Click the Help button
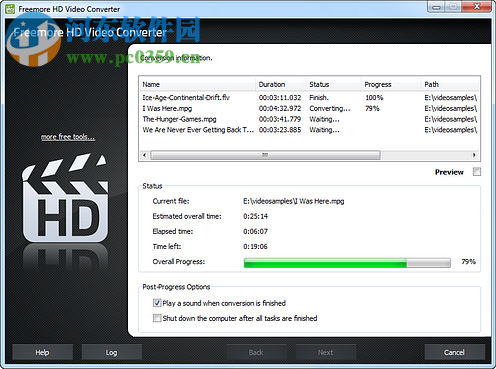 [42, 352]
